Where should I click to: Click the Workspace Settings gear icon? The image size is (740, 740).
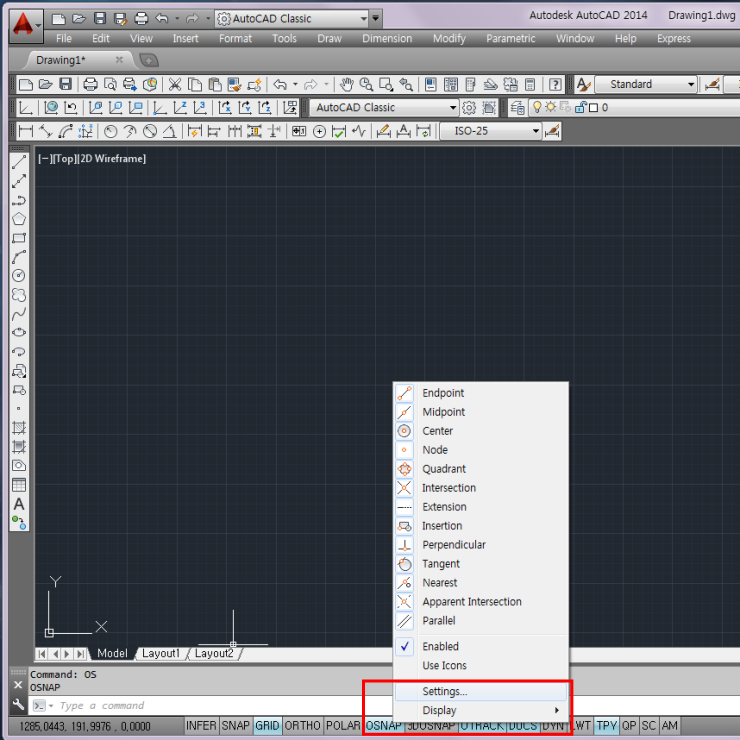point(469,108)
